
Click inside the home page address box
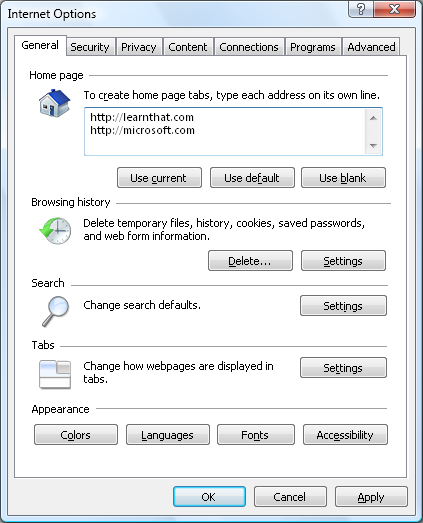[225, 131]
